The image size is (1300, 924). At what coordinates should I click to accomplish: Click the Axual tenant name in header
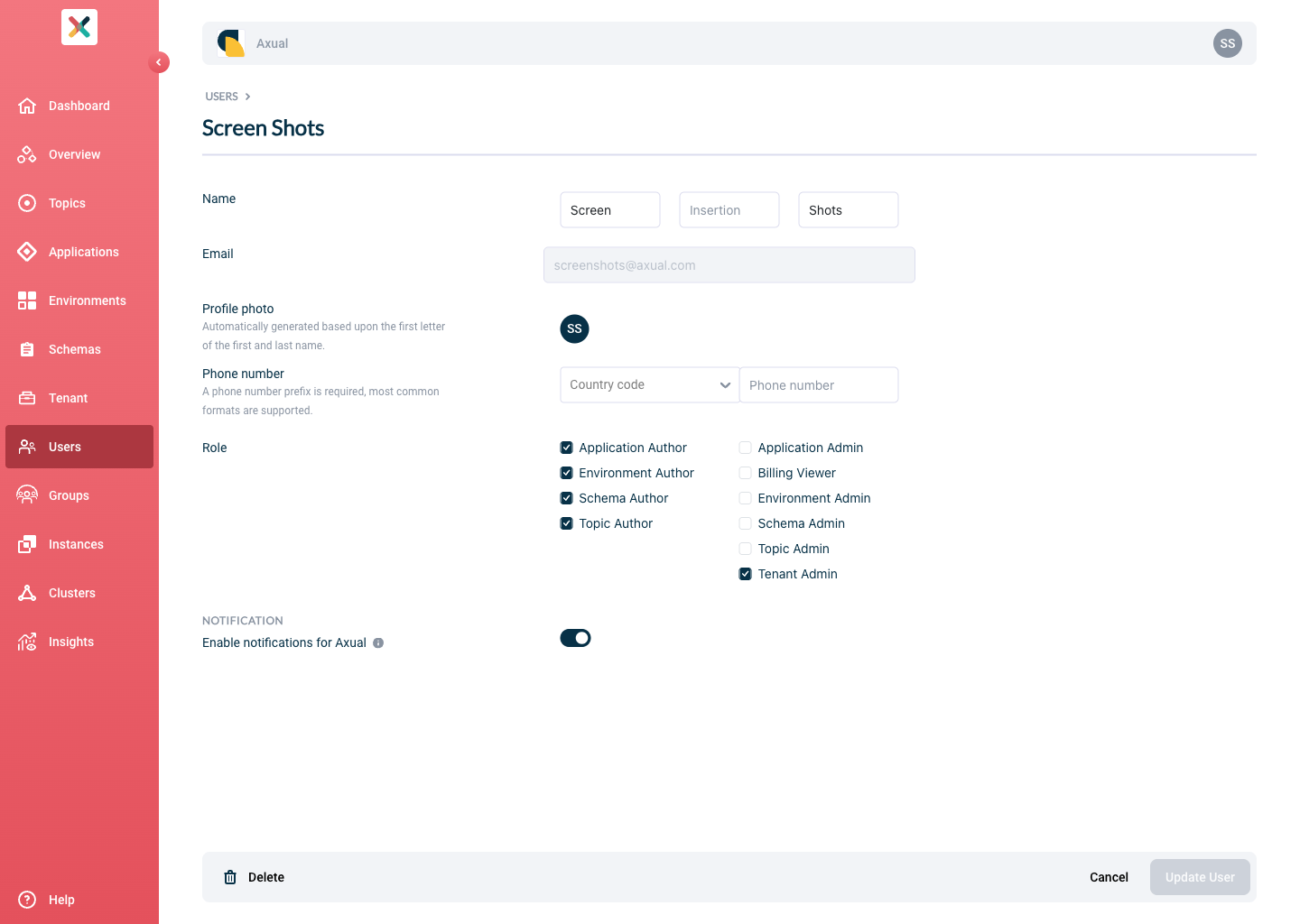(x=272, y=43)
